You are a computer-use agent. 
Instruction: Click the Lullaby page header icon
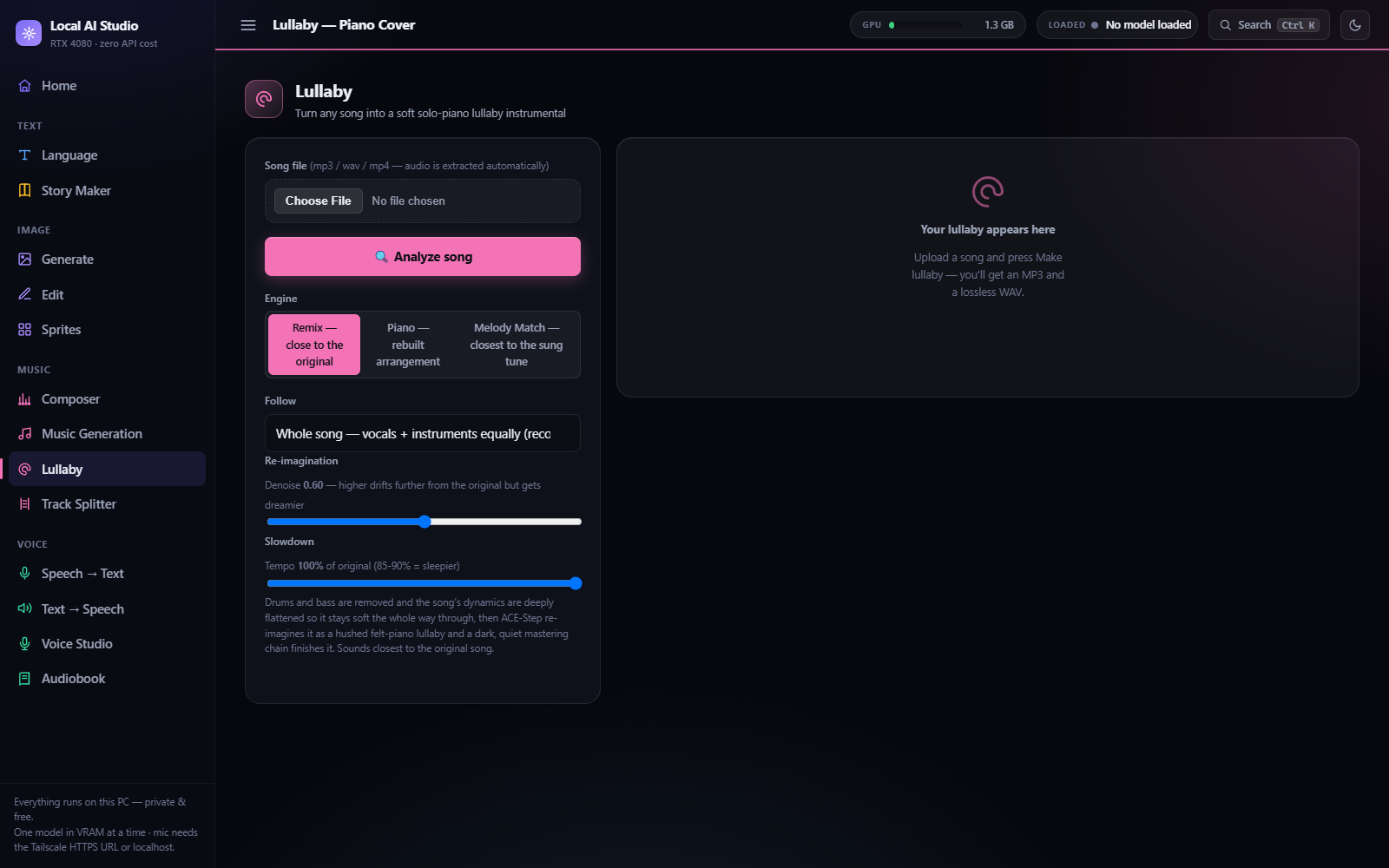[x=264, y=99]
